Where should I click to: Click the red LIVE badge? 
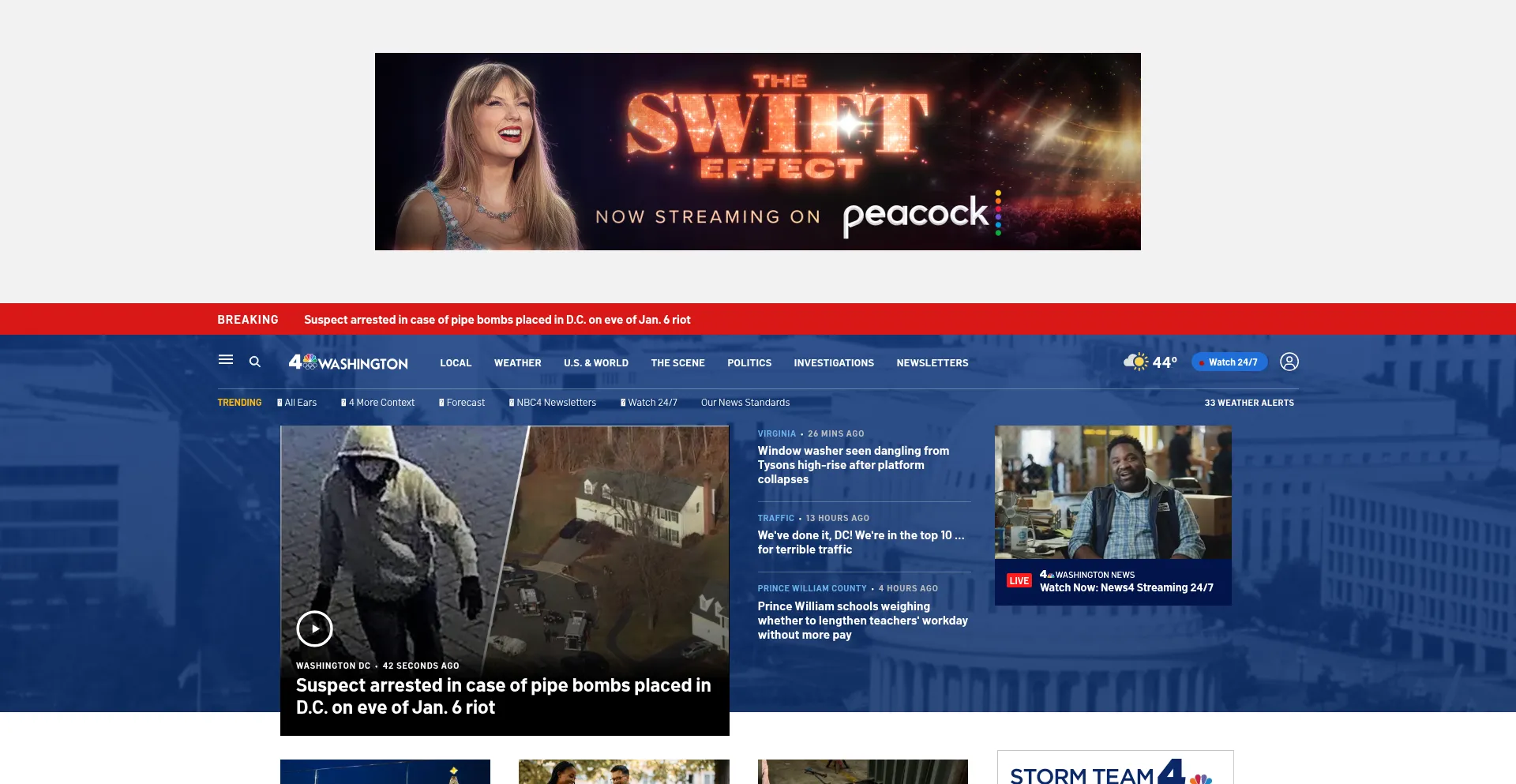click(x=1019, y=581)
